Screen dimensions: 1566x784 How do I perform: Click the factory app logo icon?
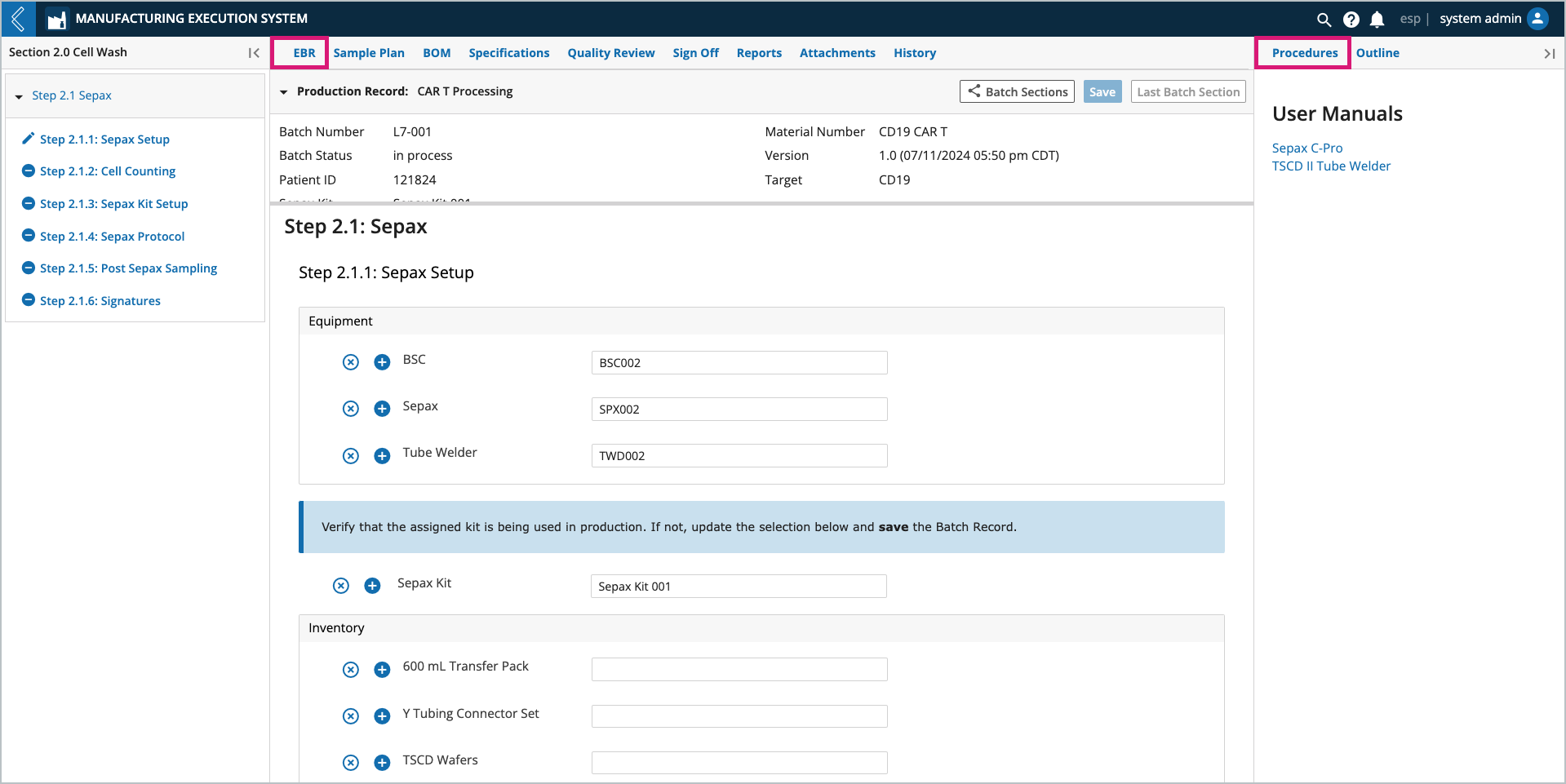pos(56,20)
